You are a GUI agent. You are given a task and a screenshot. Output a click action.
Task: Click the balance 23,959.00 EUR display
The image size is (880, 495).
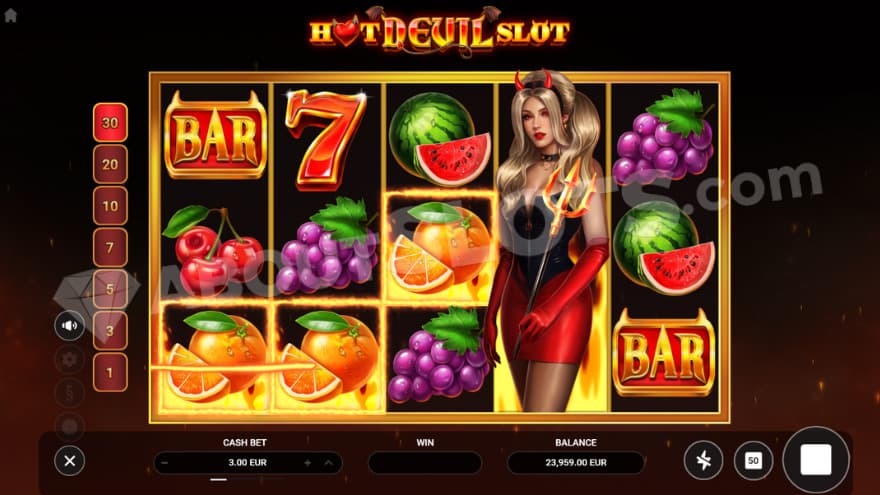[576, 463]
